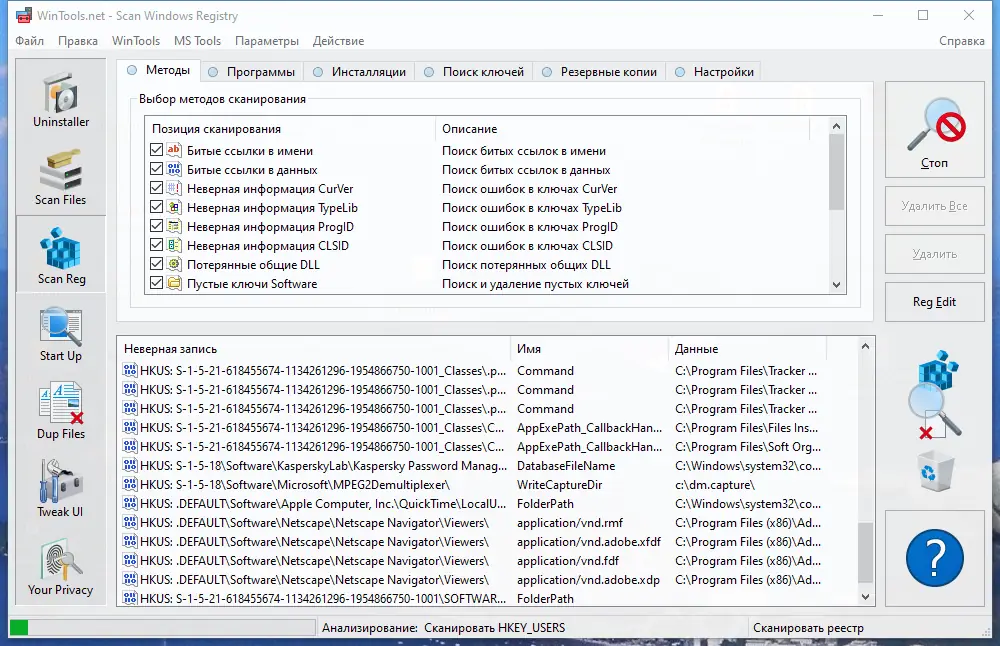Click the Удалить button
This screenshot has width=1000, height=646.
tap(934, 254)
